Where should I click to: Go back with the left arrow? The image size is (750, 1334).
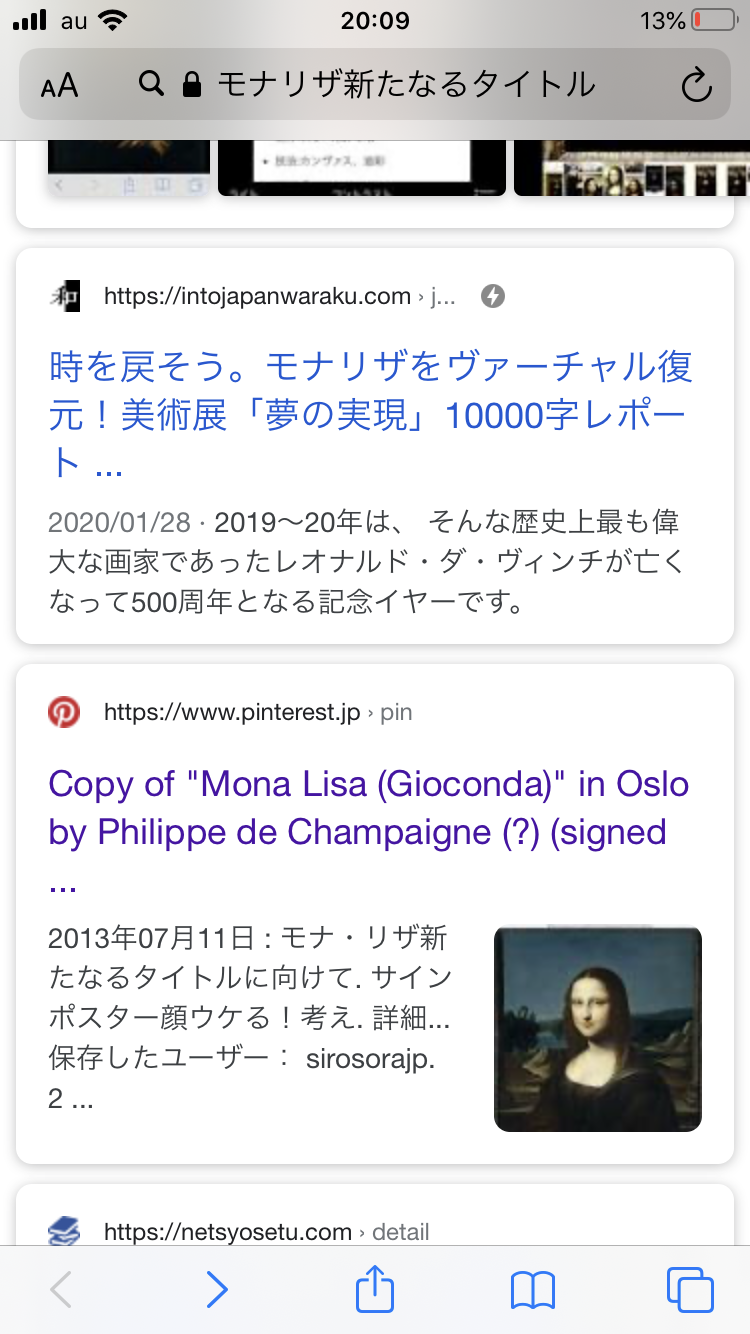[x=61, y=1290]
